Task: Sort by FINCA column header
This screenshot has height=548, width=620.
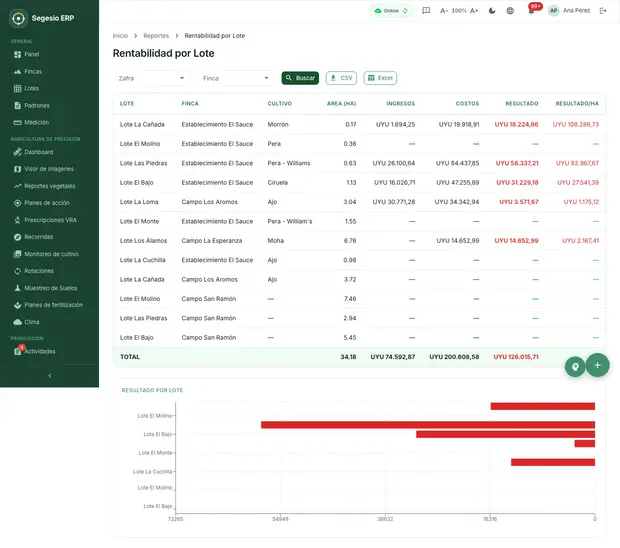Action: click(190, 104)
